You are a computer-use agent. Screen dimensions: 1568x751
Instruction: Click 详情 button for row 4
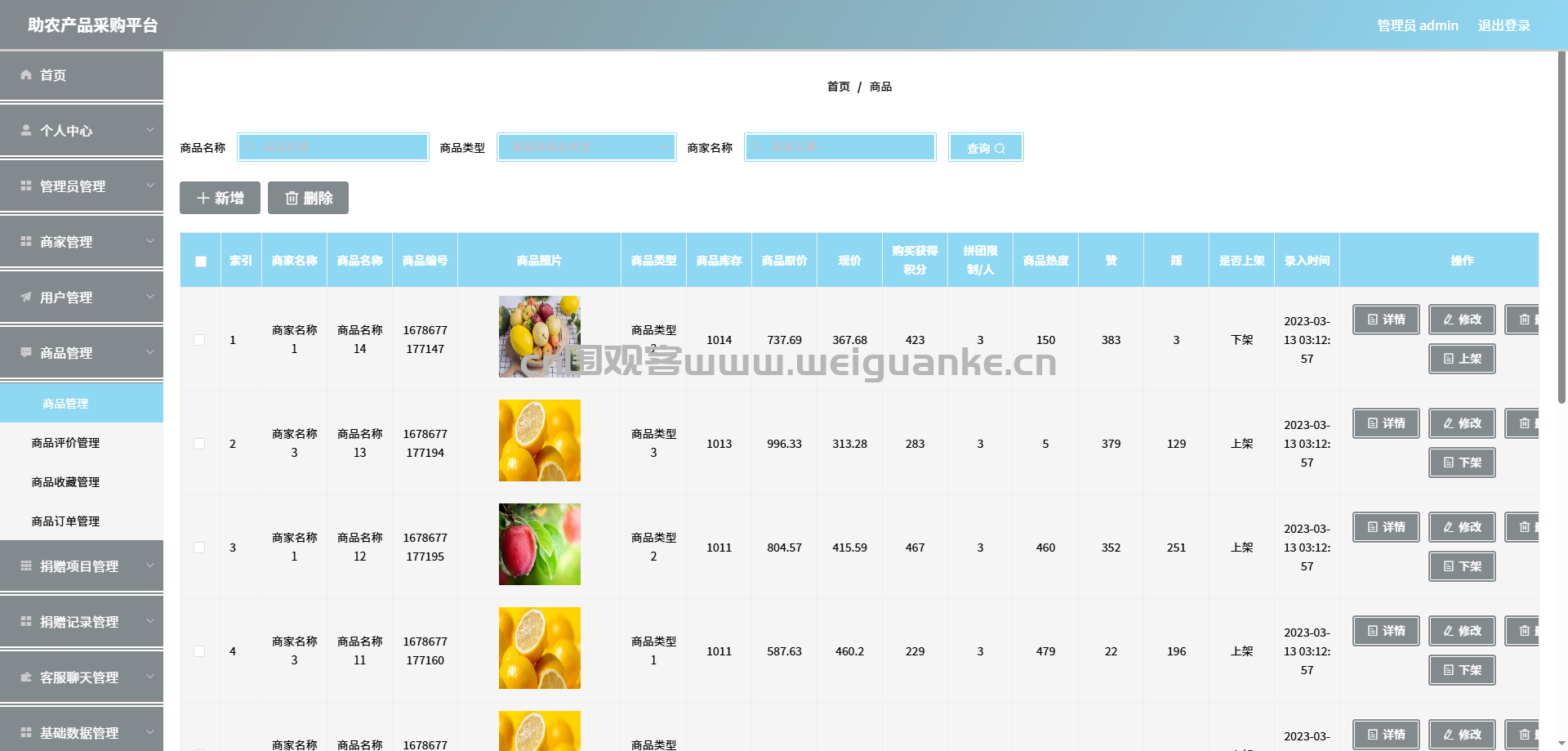(1386, 631)
